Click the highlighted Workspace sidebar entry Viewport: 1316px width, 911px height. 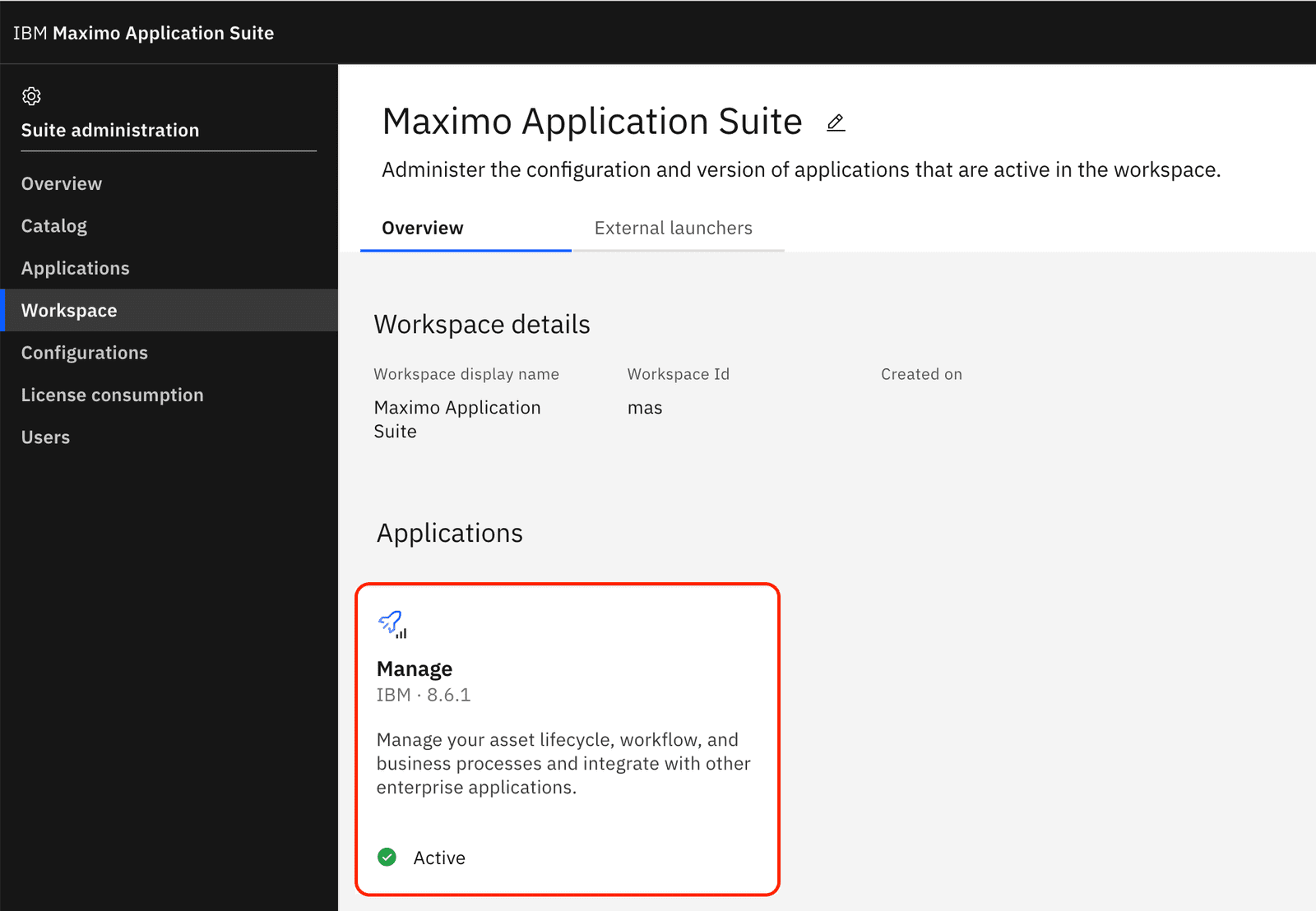69,310
